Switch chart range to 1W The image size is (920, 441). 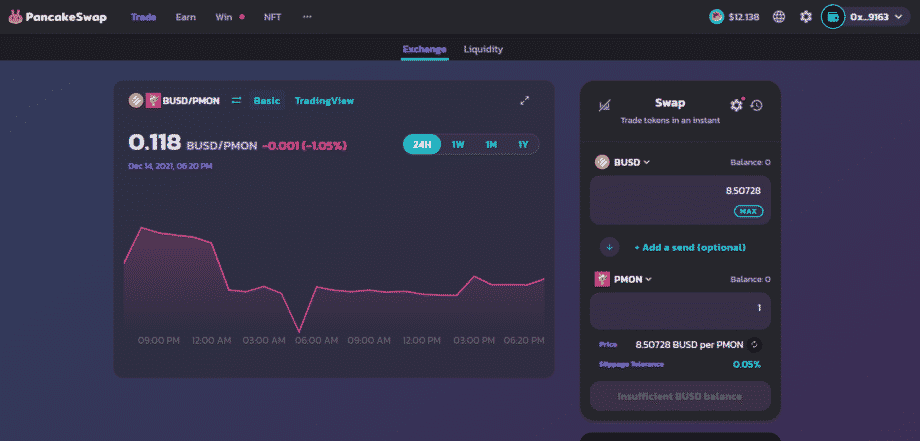tap(457, 144)
